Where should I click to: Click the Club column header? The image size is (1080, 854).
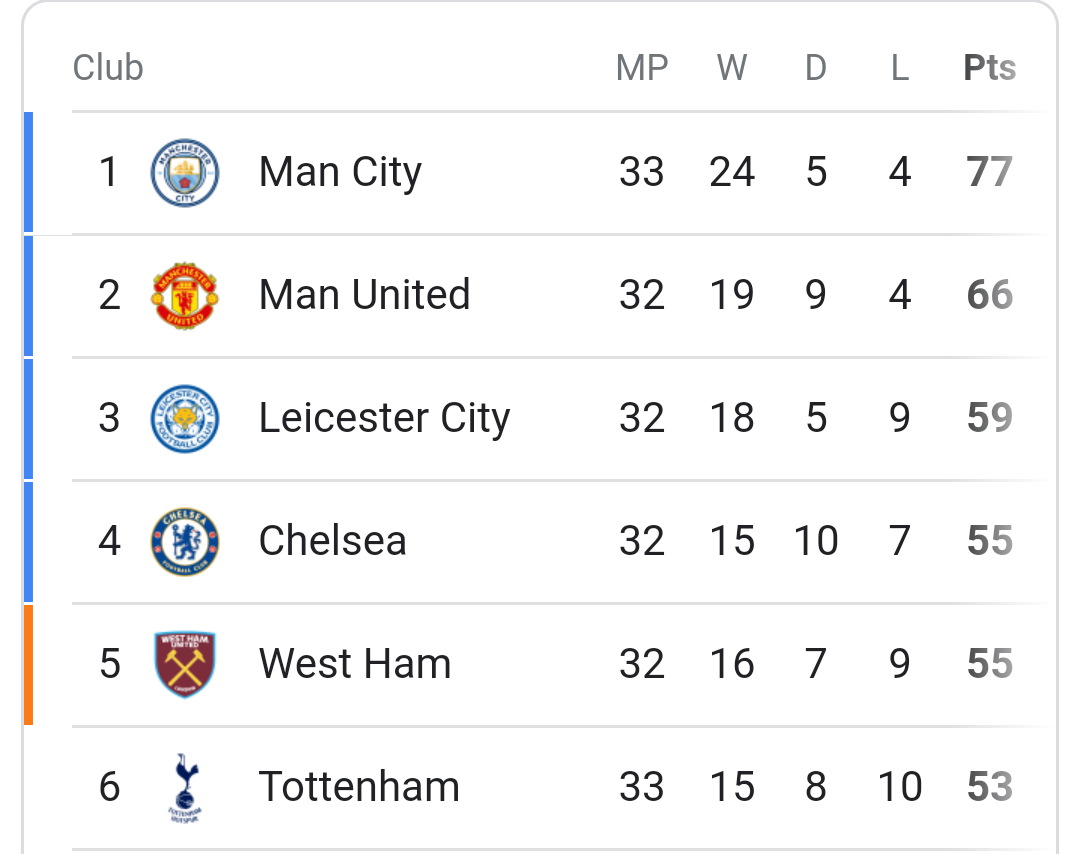tap(108, 67)
